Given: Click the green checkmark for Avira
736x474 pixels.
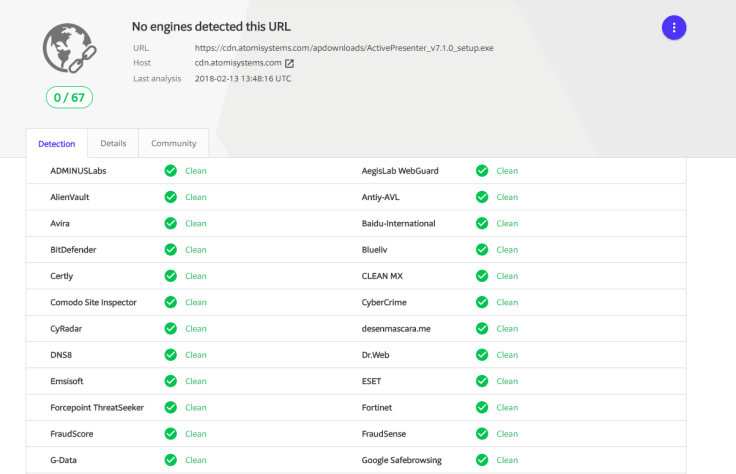Looking at the screenshot, I should (x=171, y=223).
